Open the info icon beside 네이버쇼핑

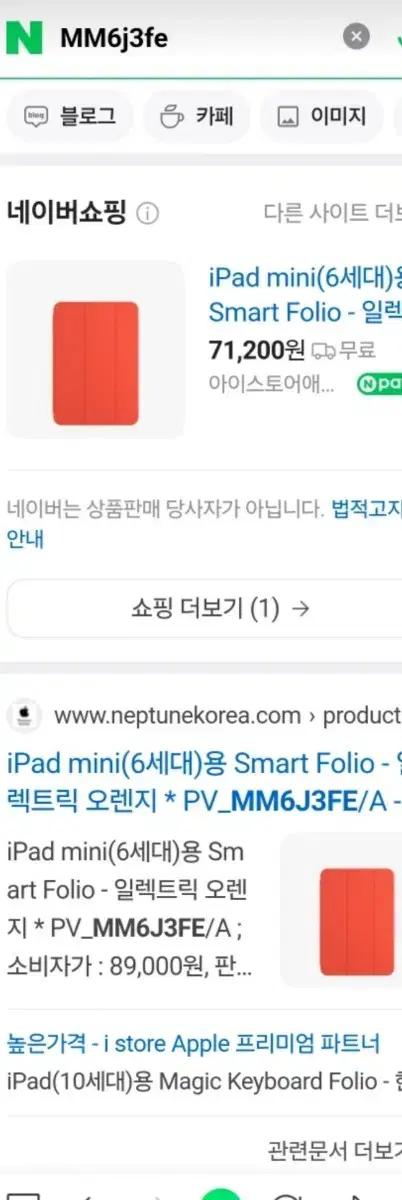tap(147, 214)
